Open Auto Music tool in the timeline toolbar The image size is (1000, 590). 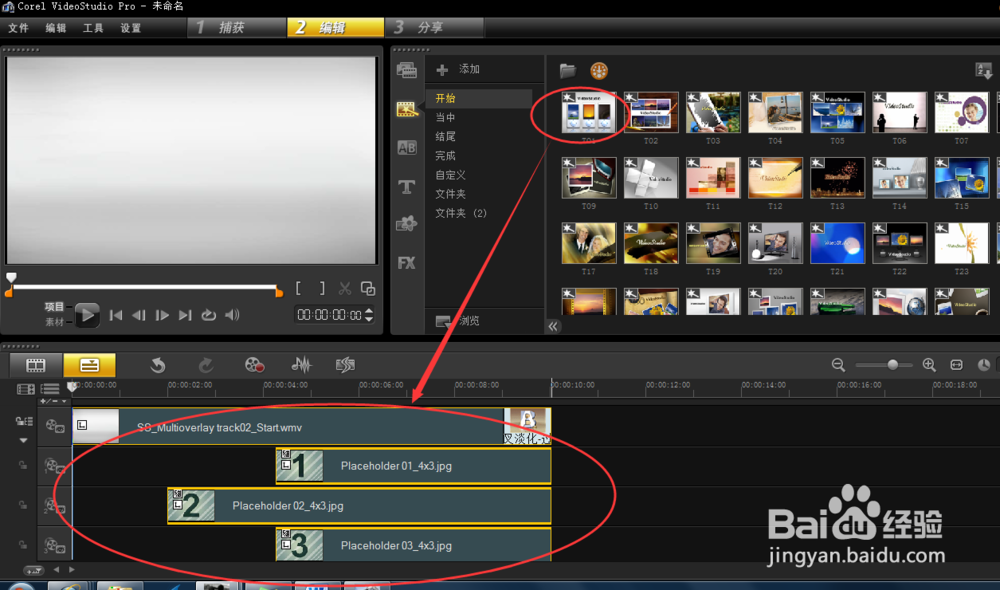point(345,365)
